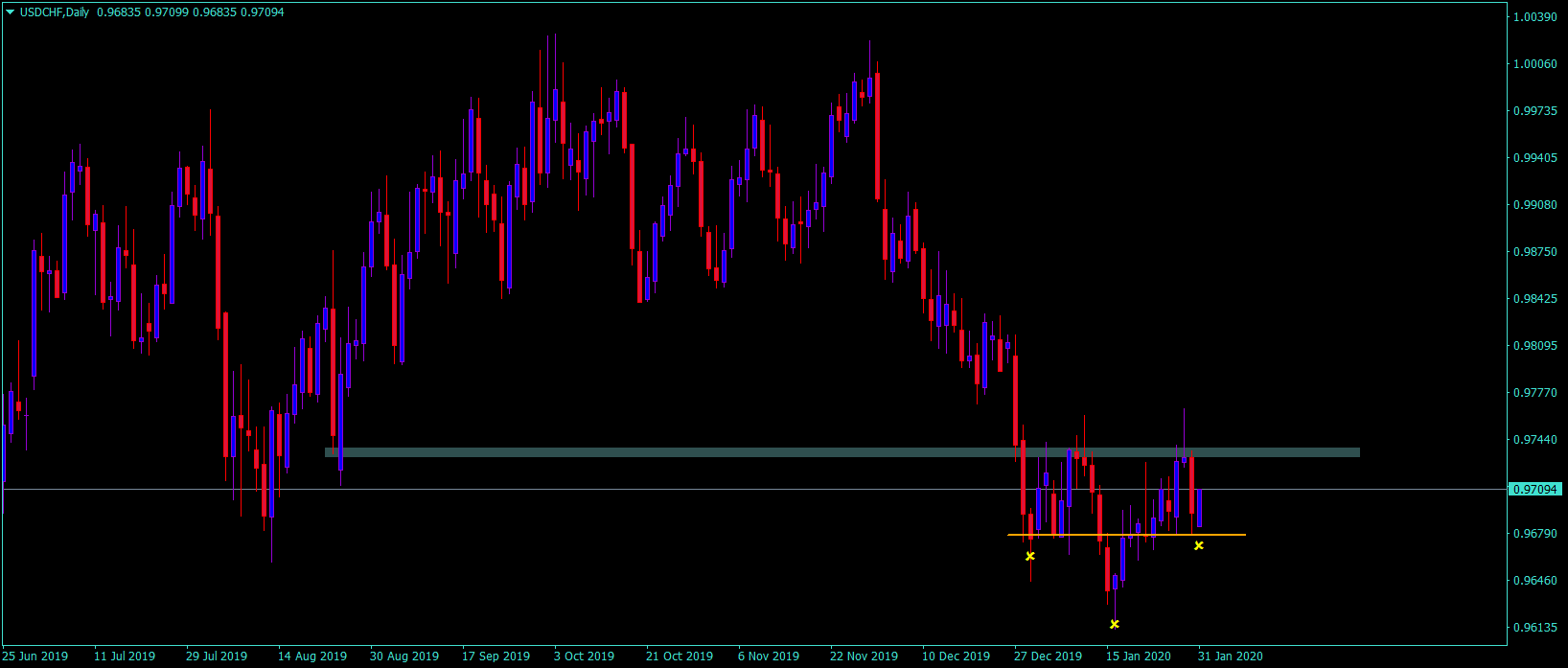
Task: Click the 27 Dec 2019 date label
Action: pos(1049,656)
